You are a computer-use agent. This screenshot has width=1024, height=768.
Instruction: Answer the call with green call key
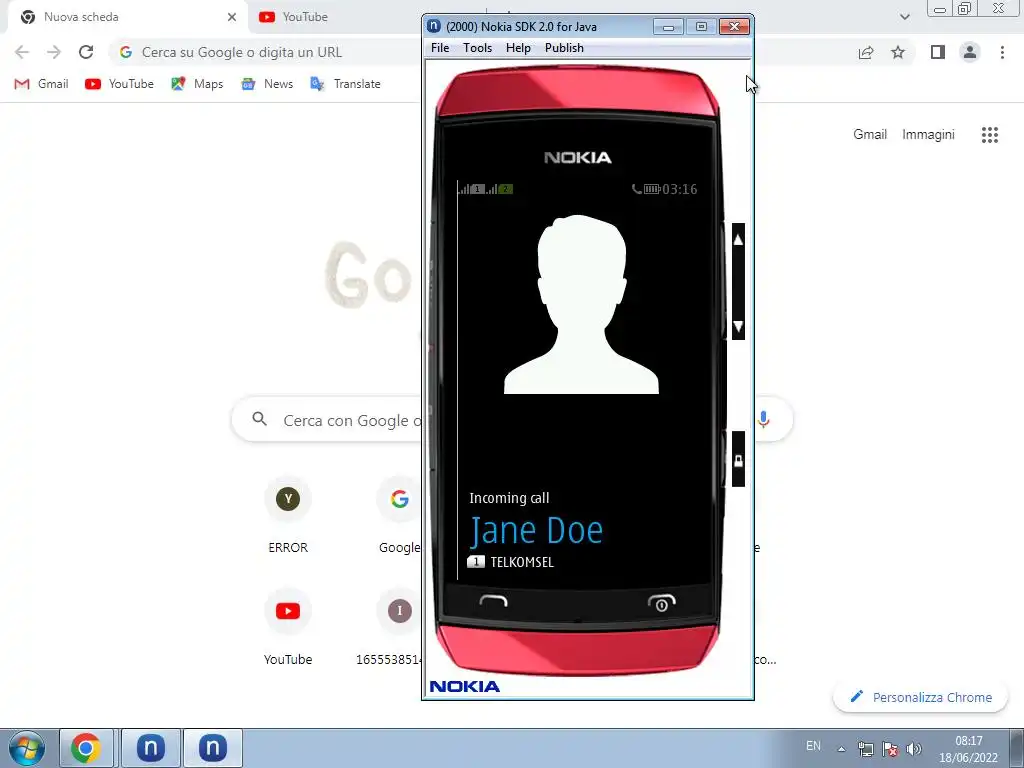coord(493,601)
